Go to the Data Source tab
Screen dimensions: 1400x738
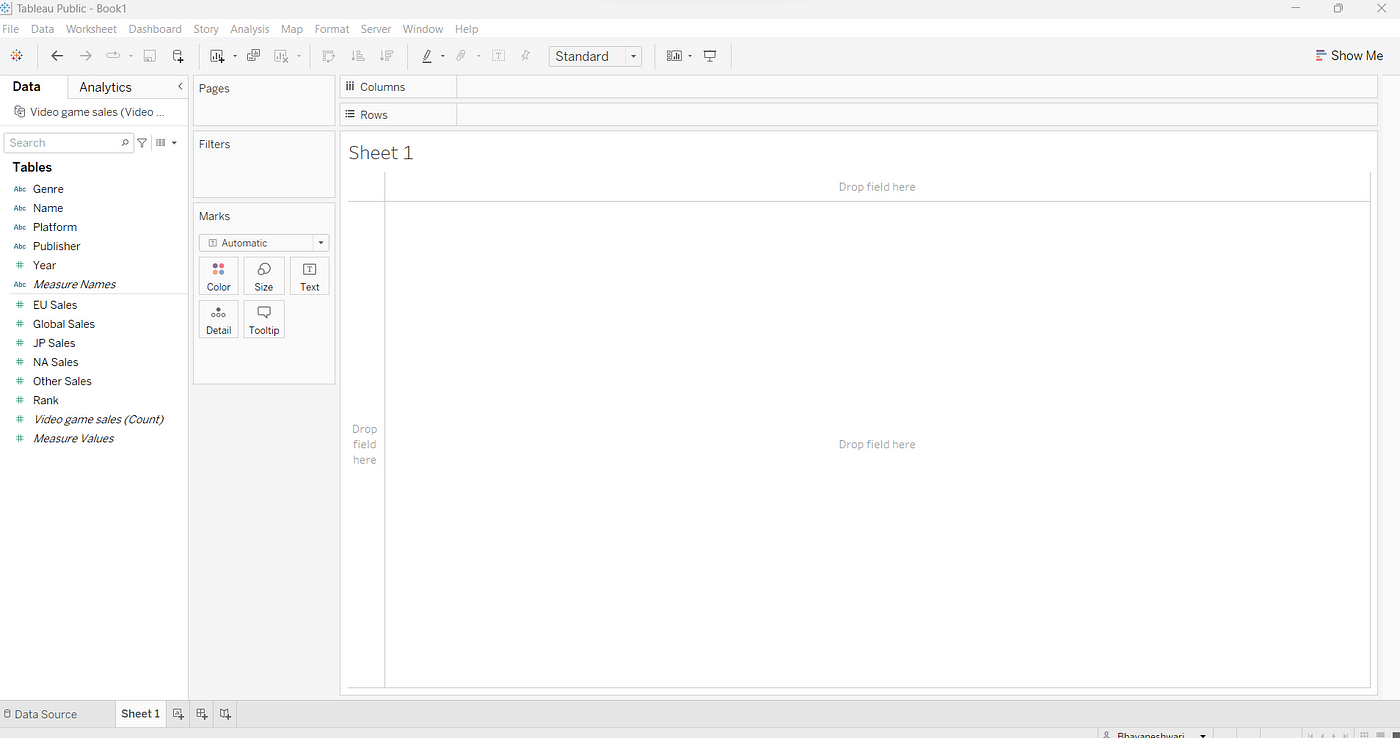[41, 714]
